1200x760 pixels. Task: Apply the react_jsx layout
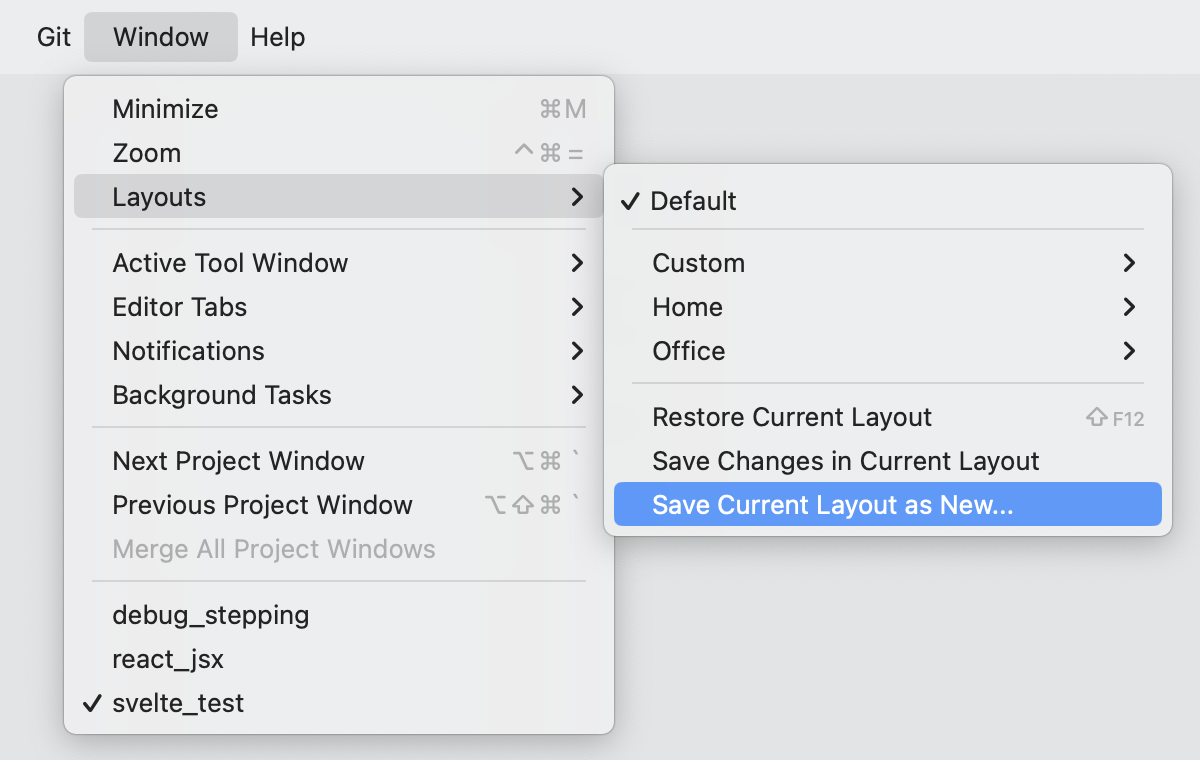pos(167,659)
